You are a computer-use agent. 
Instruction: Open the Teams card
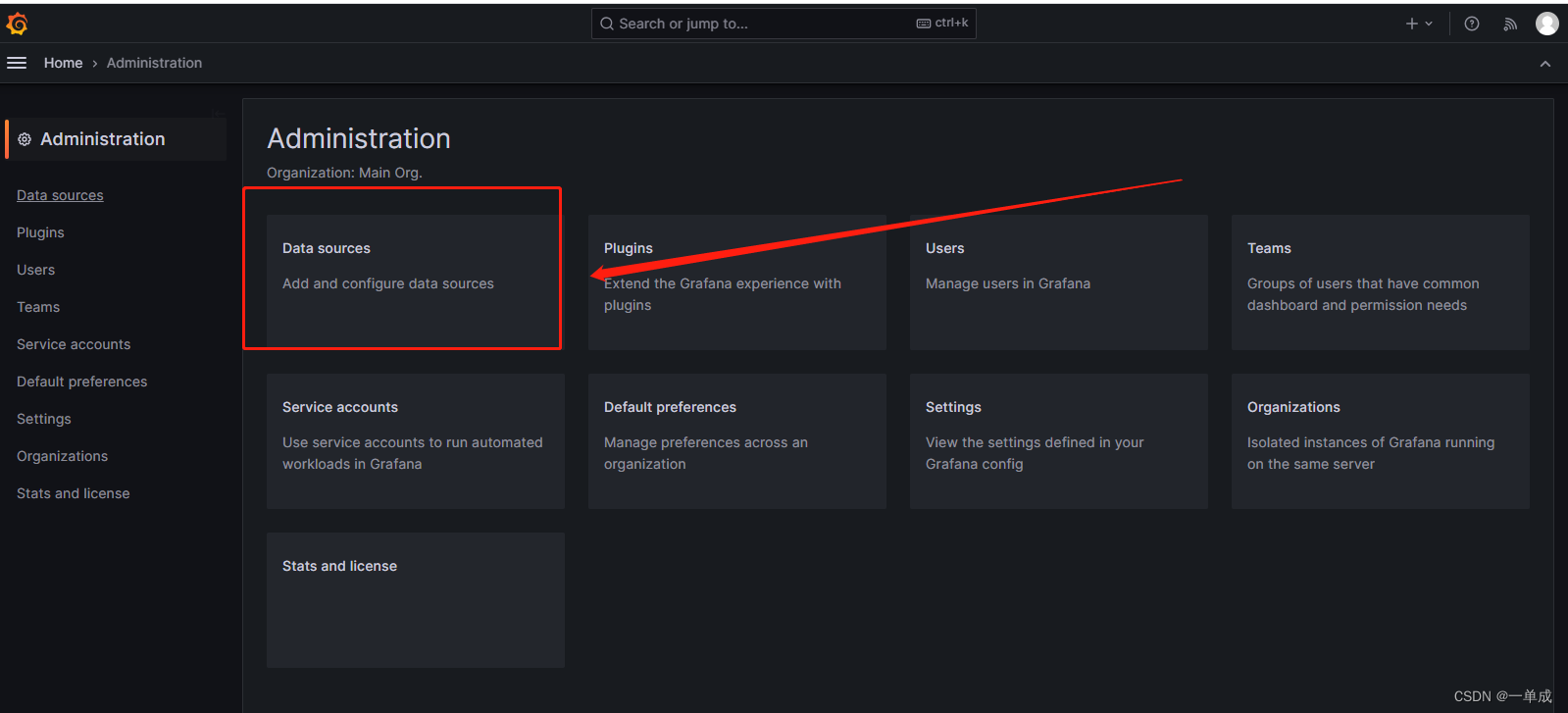pyautogui.click(x=1381, y=282)
